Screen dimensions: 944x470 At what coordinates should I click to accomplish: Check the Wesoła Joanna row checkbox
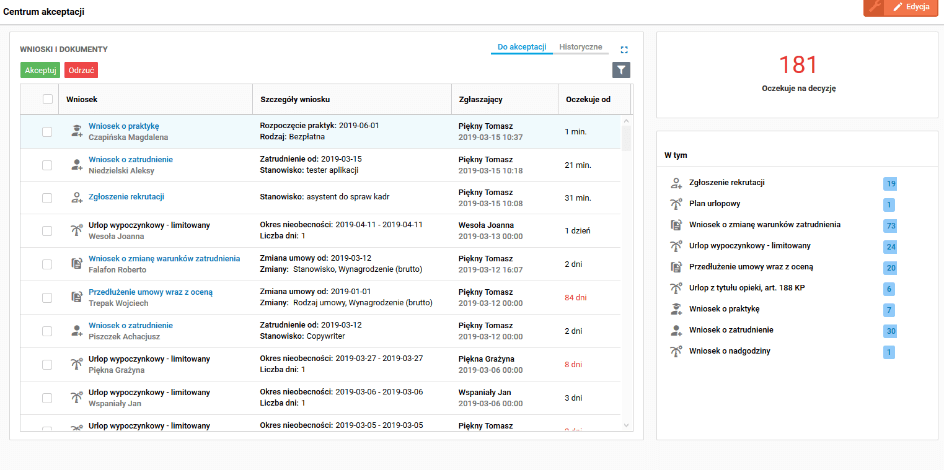pyautogui.click(x=47, y=231)
